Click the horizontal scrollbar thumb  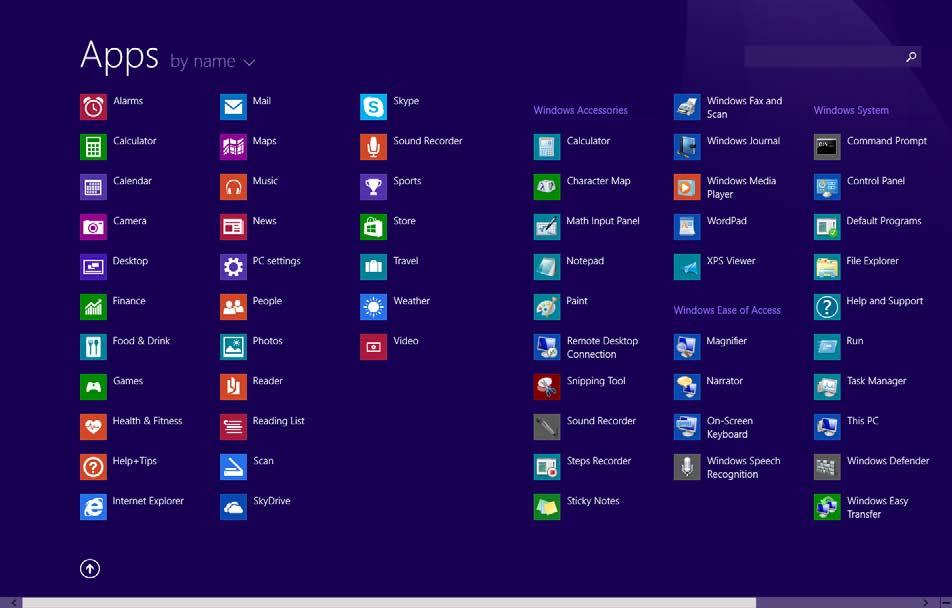click(389, 603)
